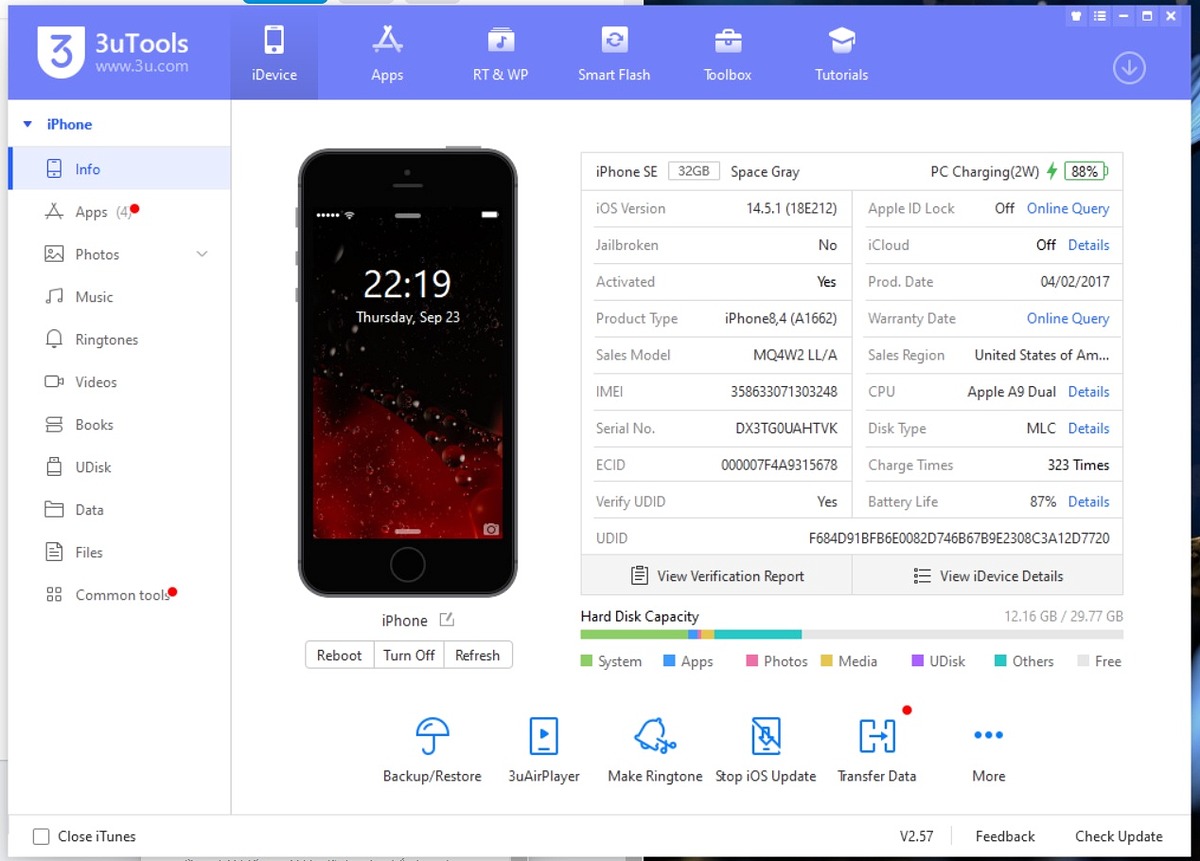The image size is (1200, 861).
Task: Click the Turn Off button
Action: (x=409, y=655)
